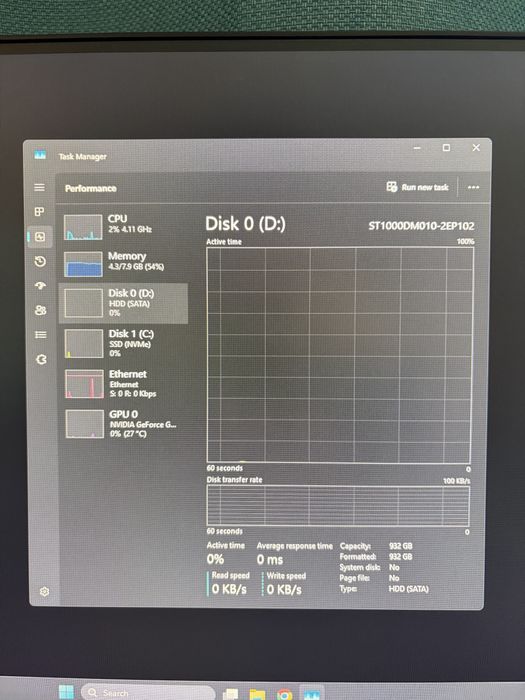Close the Task Manager window

pos(476,148)
